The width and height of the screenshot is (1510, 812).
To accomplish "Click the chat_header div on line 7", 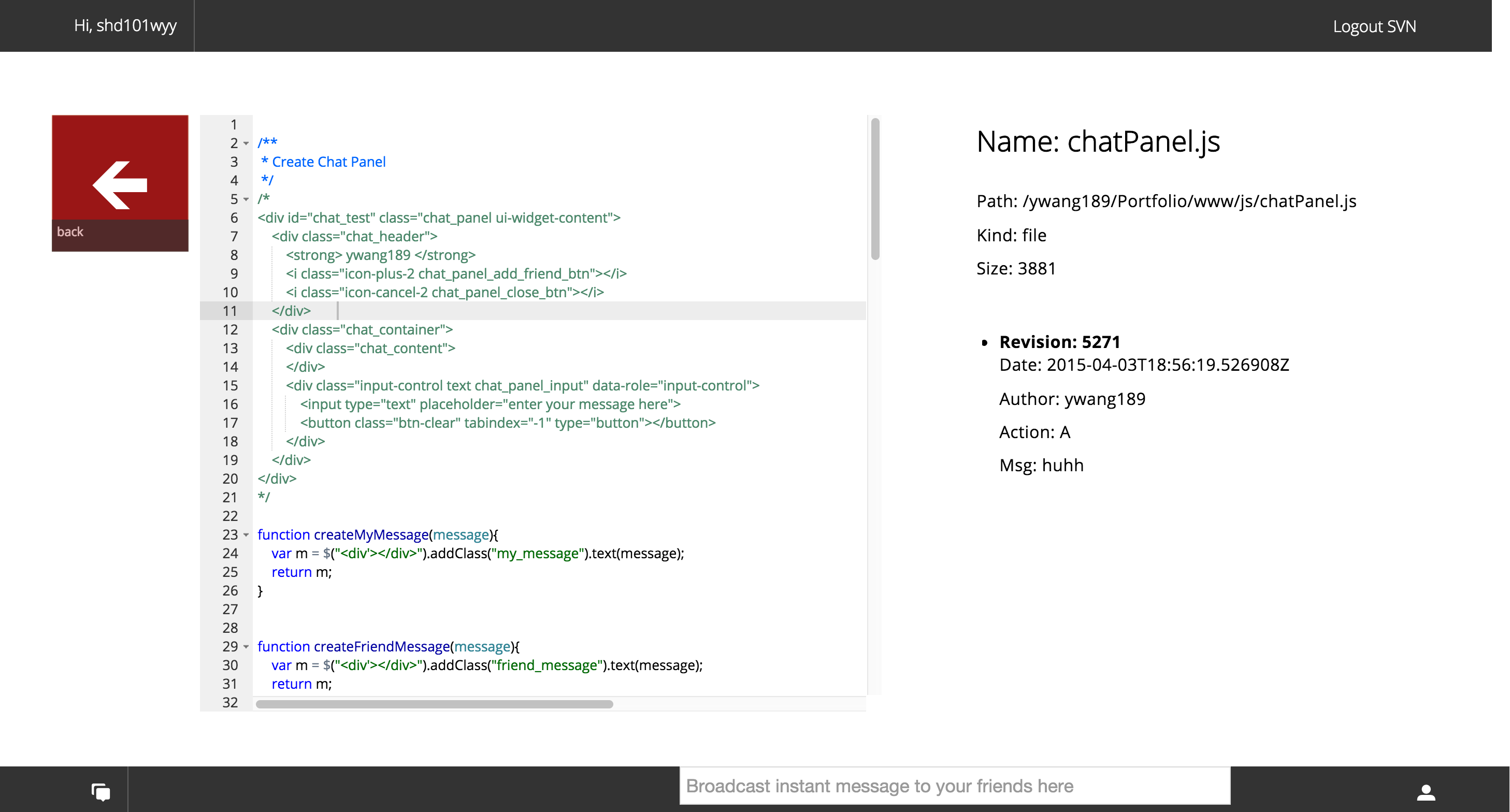I will (354, 237).
